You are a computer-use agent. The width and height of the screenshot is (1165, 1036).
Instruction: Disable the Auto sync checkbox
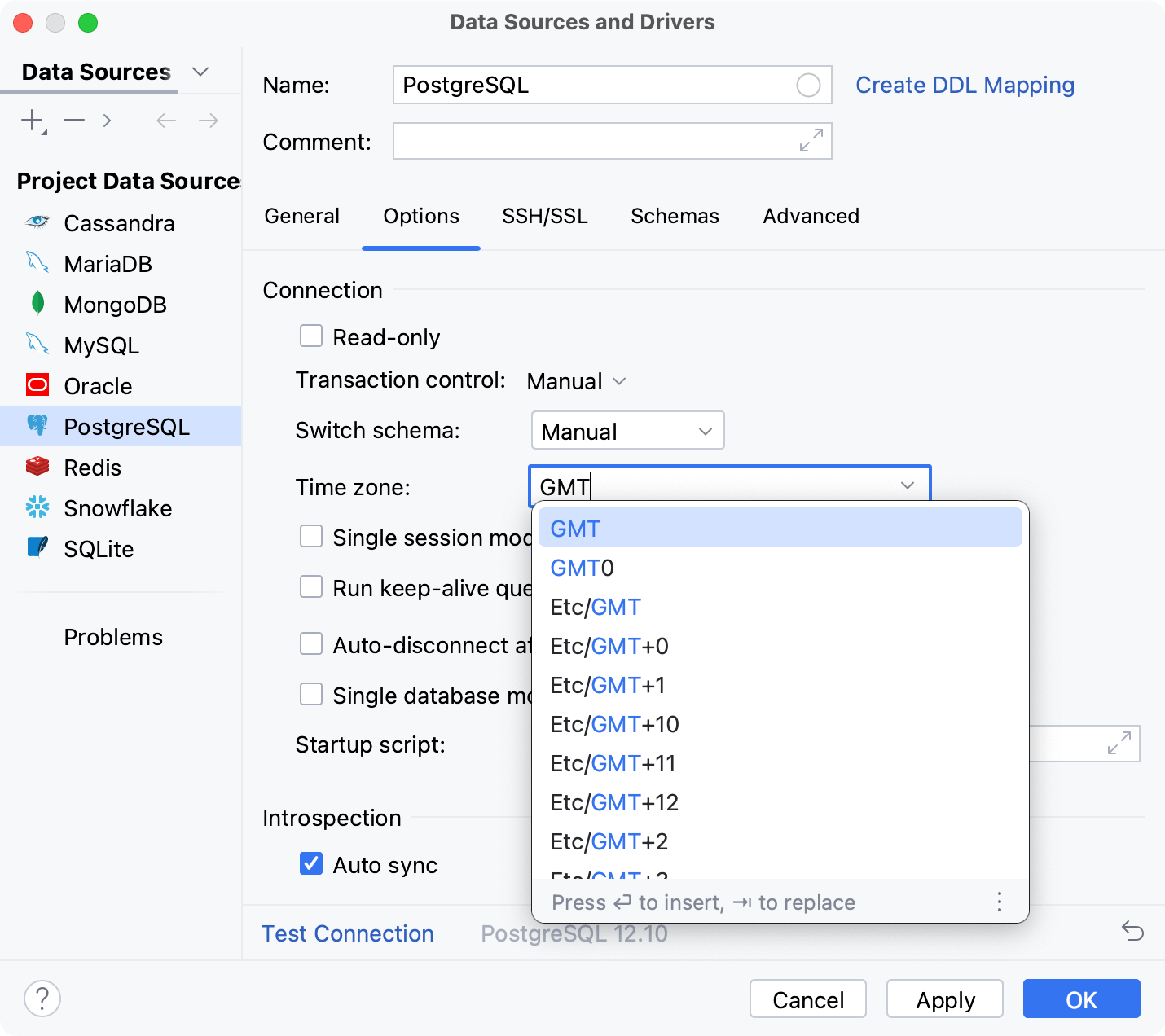point(311,864)
